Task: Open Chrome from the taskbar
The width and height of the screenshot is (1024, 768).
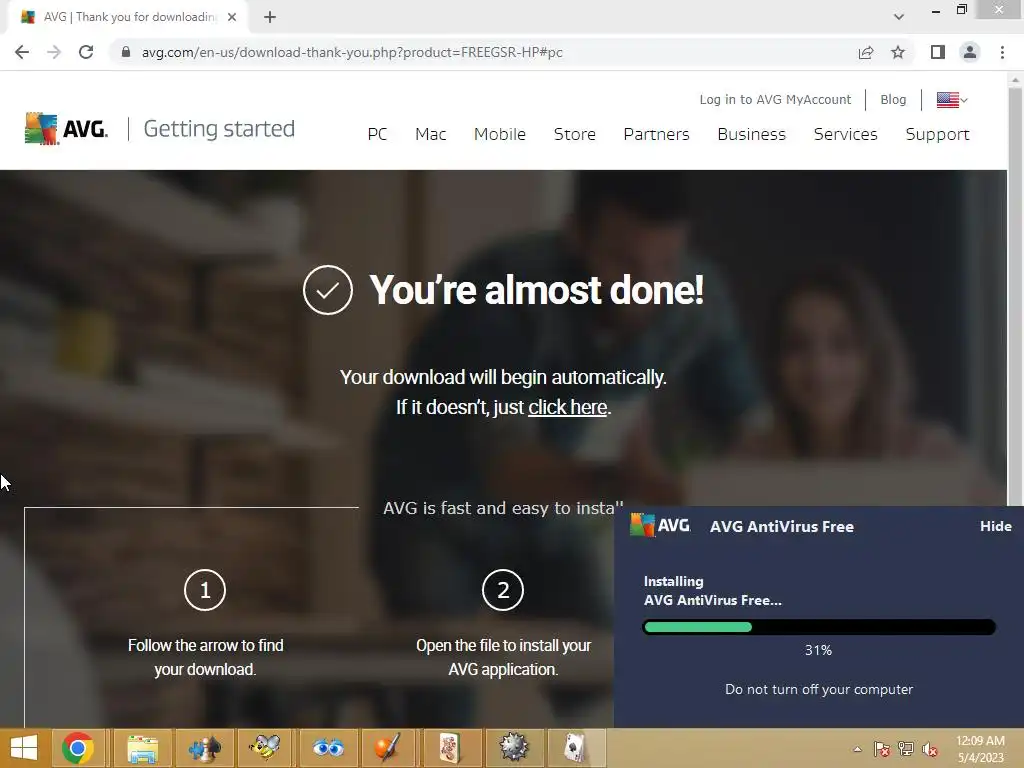Action: coord(78,748)
